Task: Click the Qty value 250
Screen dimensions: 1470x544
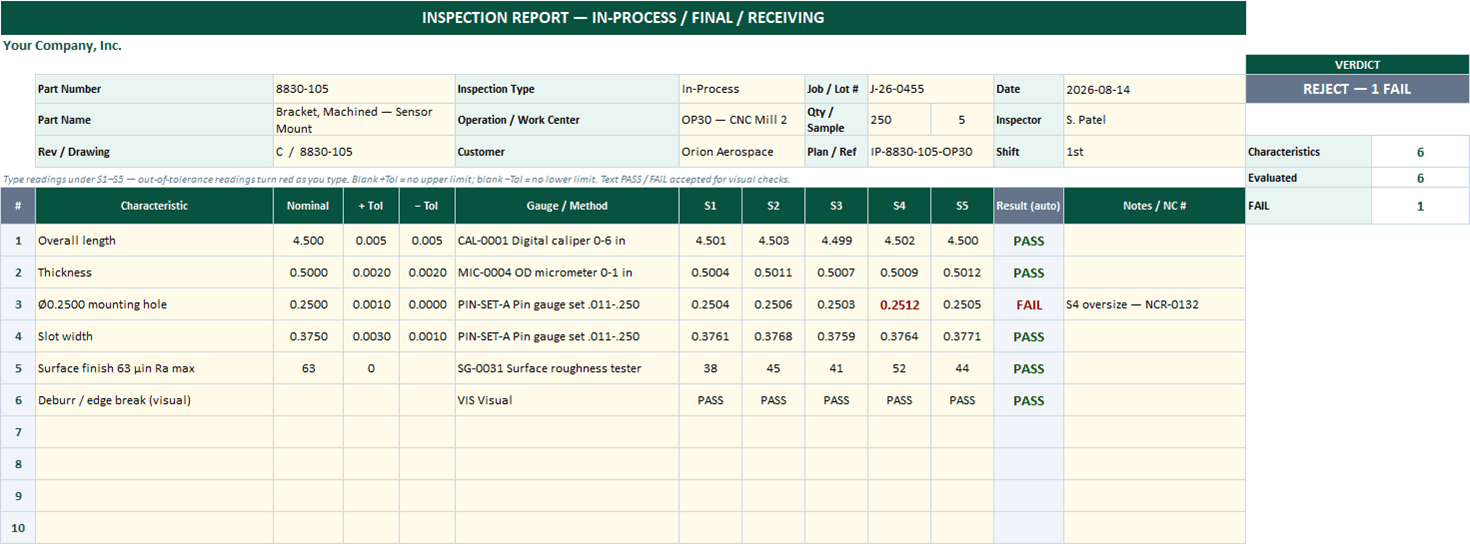Action: click(x=899, y=120)
